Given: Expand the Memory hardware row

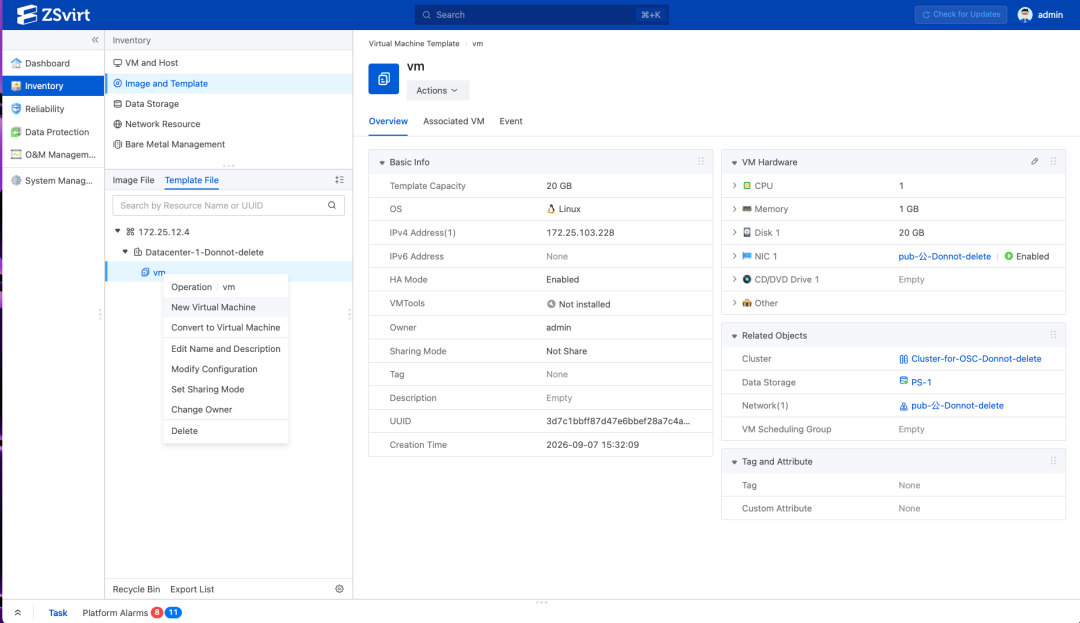Looking at the screenshot, I should pyautogui.click(x=734, y=209).
